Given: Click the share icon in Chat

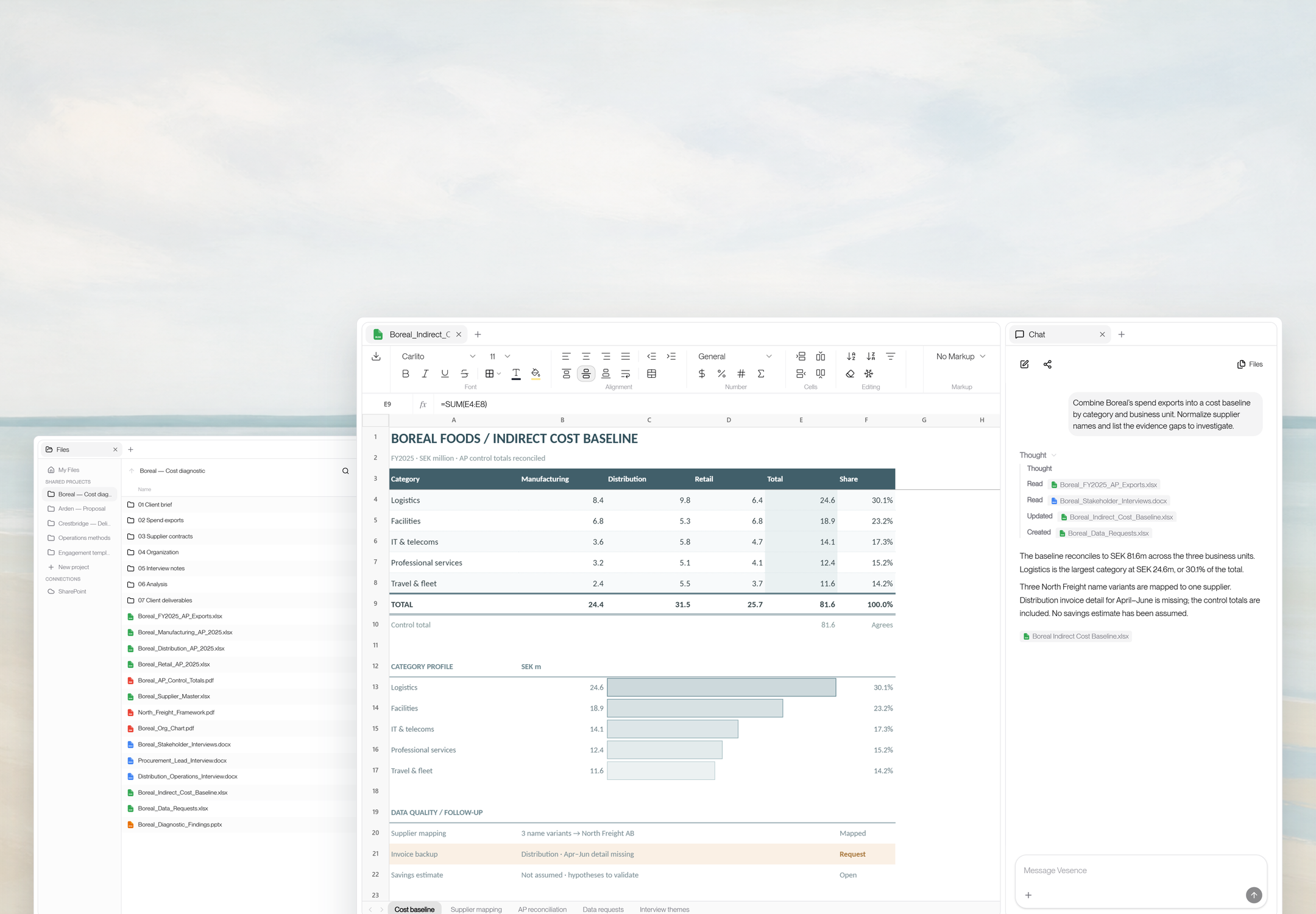Looking at the screenshot, I should (x=1047, y=364).
